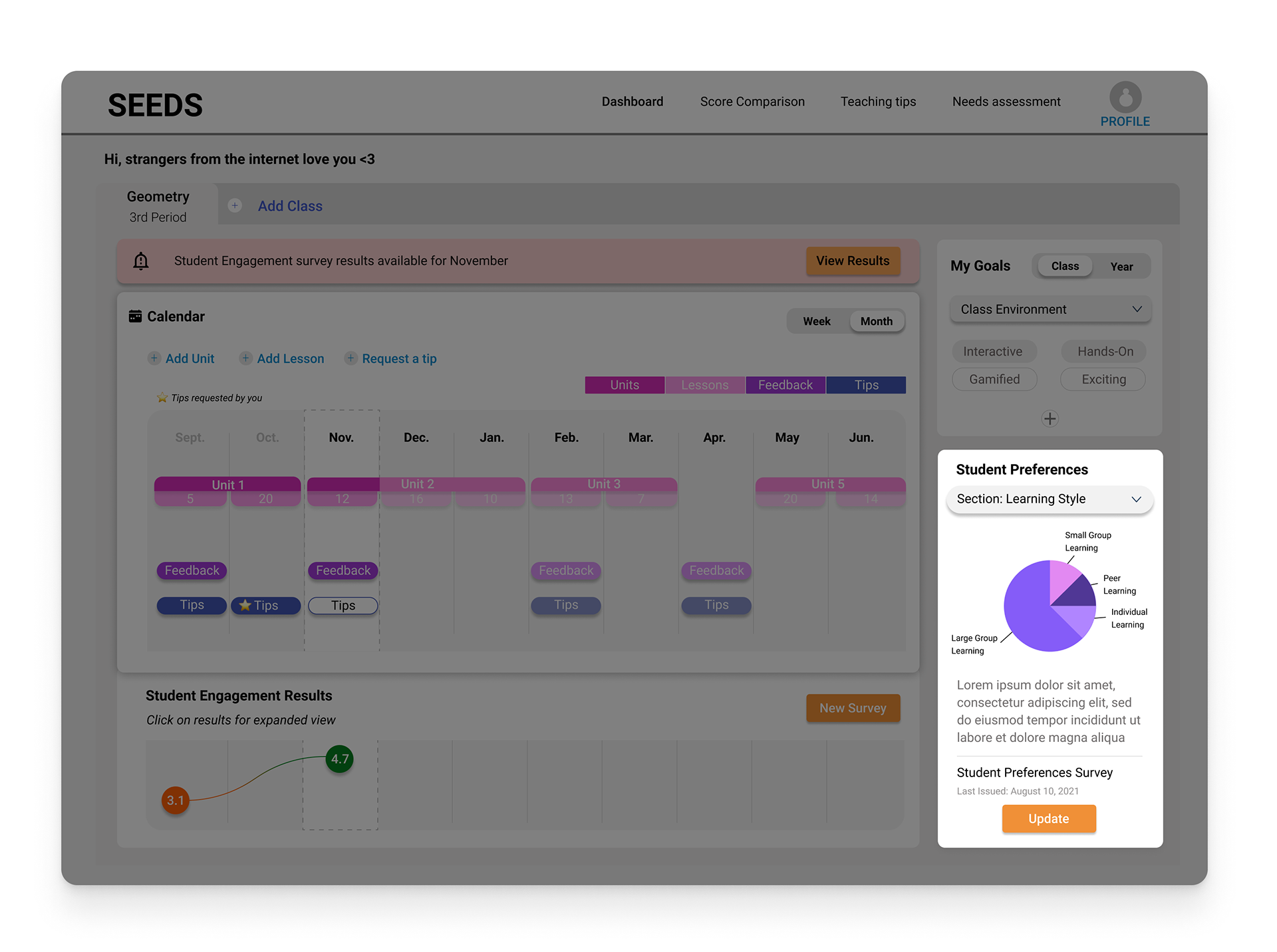1277x952 pixels.
Task: Click the plus icon next to Add Class
Action: (x=235, y=205)
